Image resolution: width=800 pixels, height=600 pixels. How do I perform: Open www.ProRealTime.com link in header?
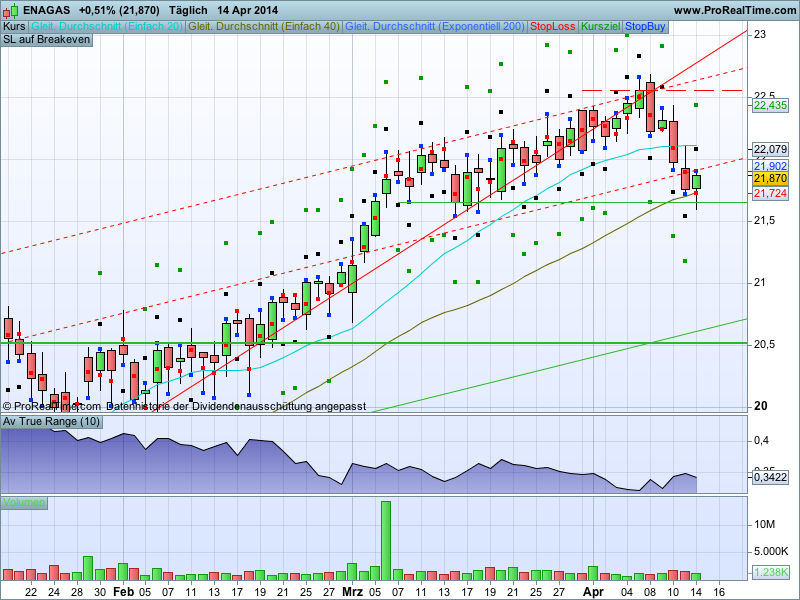point(735,10)
